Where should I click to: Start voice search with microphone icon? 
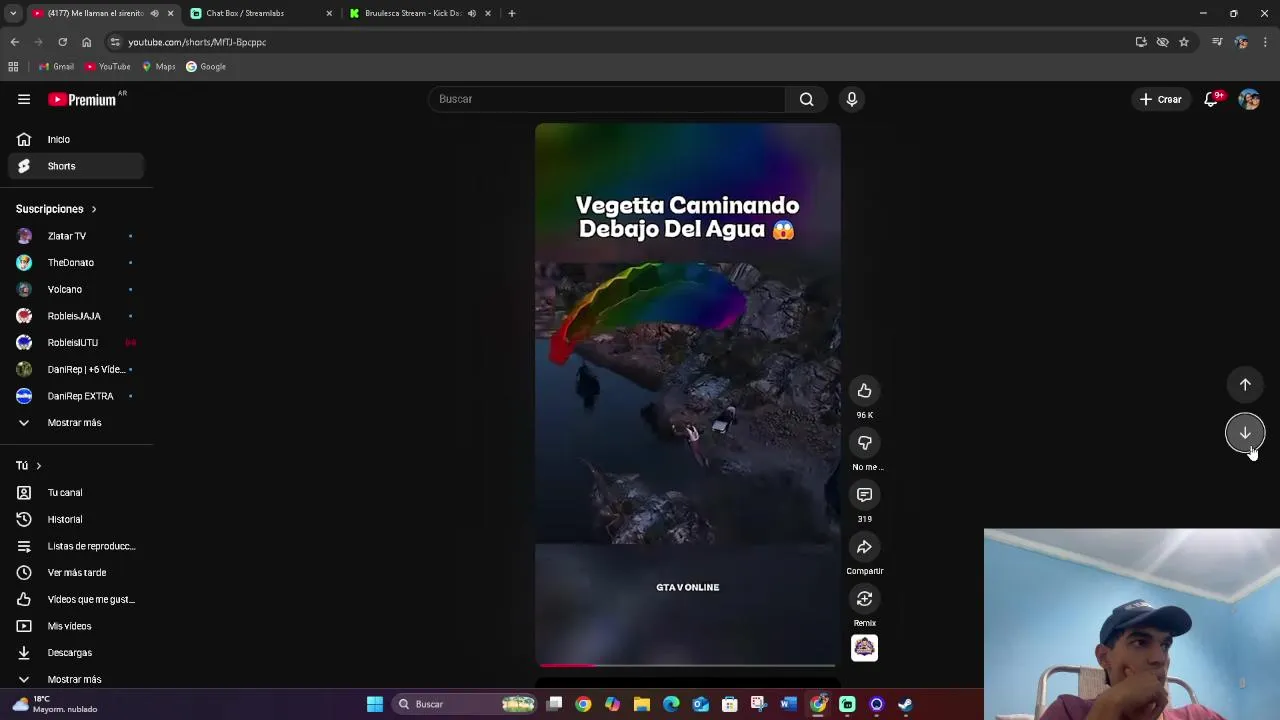click(x=851, y=99)
